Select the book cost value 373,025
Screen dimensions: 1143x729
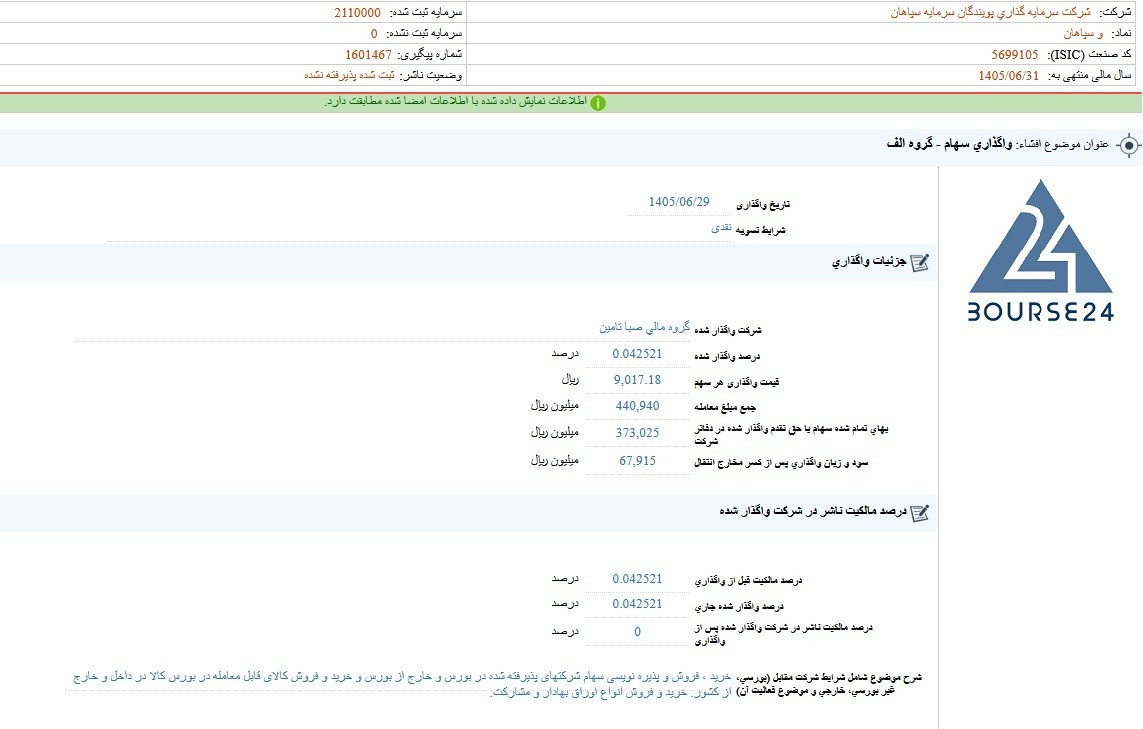coord(637,433)
